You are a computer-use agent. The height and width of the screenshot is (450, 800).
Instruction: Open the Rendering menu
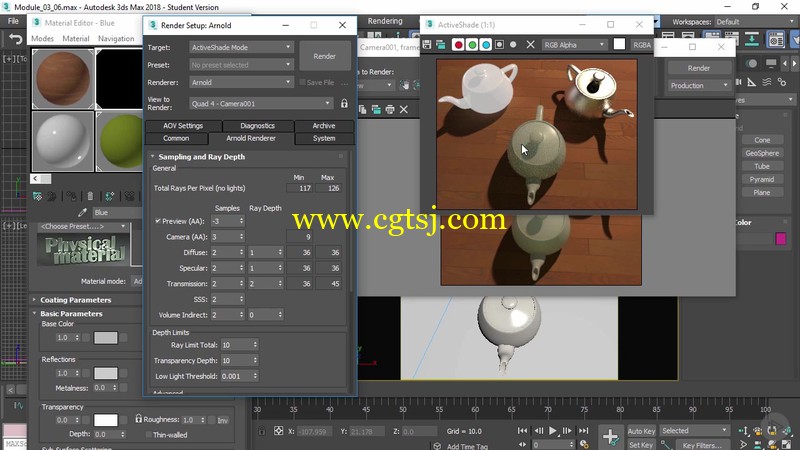click(x=385, y=21)
